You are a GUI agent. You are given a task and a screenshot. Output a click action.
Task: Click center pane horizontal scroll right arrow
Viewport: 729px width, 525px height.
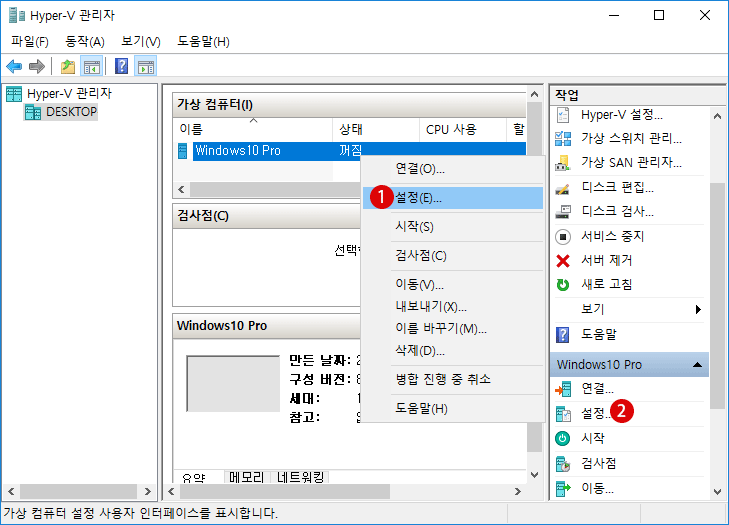pyautogui.click(x=517, y=492)
